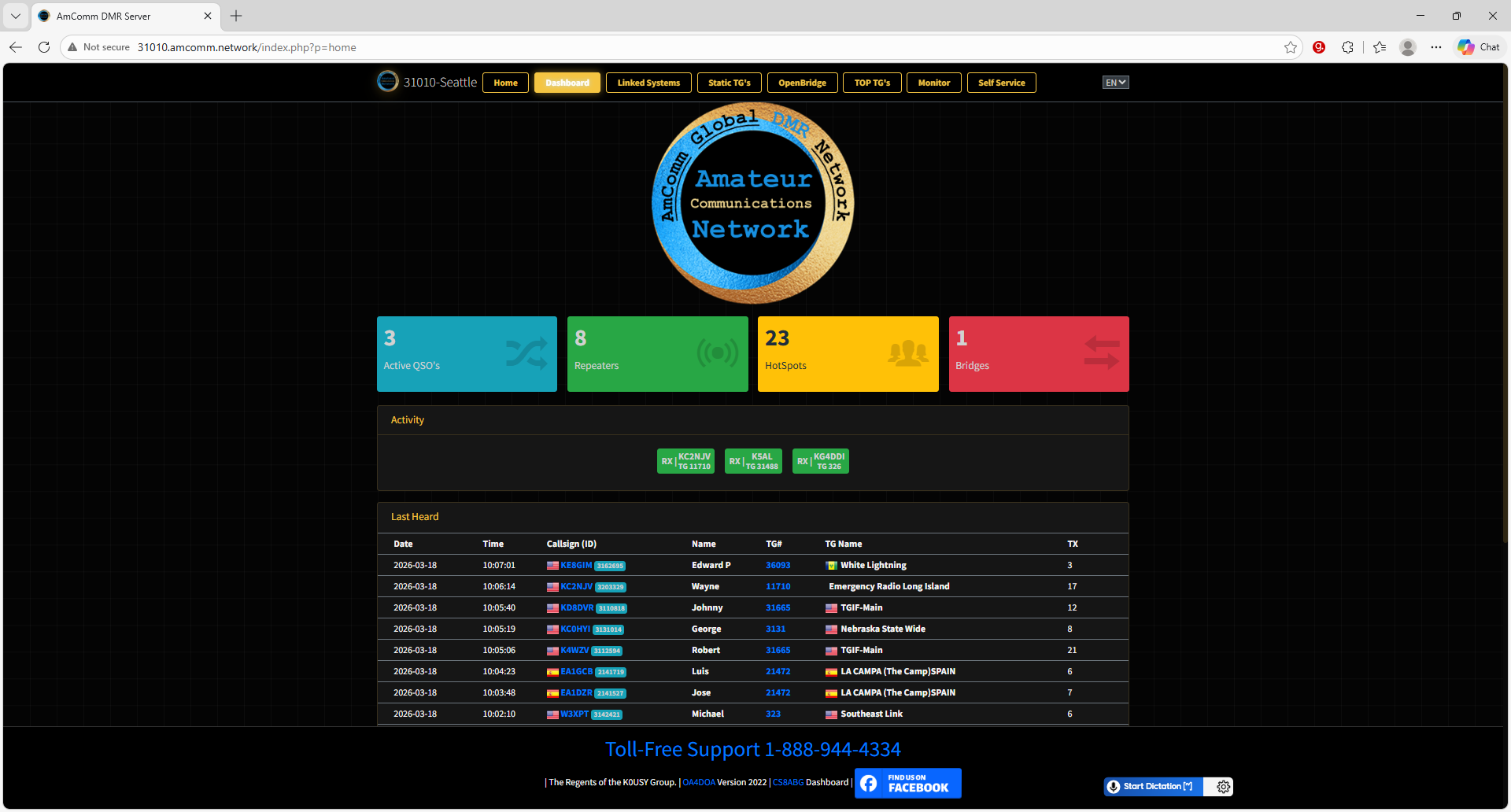
Task: Click the RX KC2NJV TG 11710 activity badge
Action: (x=685, y=461)
